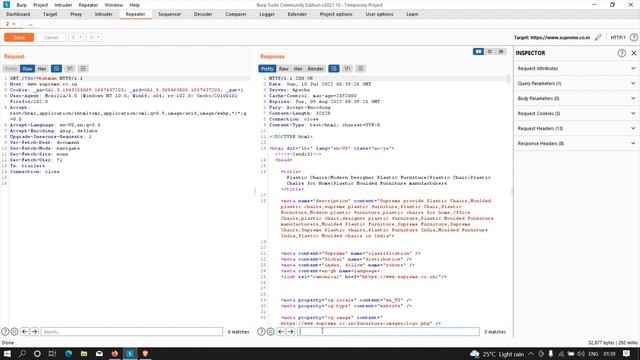Open the Window menu
The height and width of the screenshot is (360, 640).
[x=113, y=5]
